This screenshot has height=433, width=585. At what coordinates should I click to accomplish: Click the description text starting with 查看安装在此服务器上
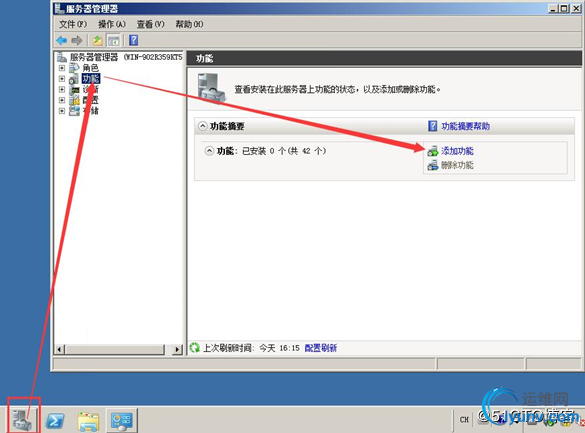click(x=338, y=90)
